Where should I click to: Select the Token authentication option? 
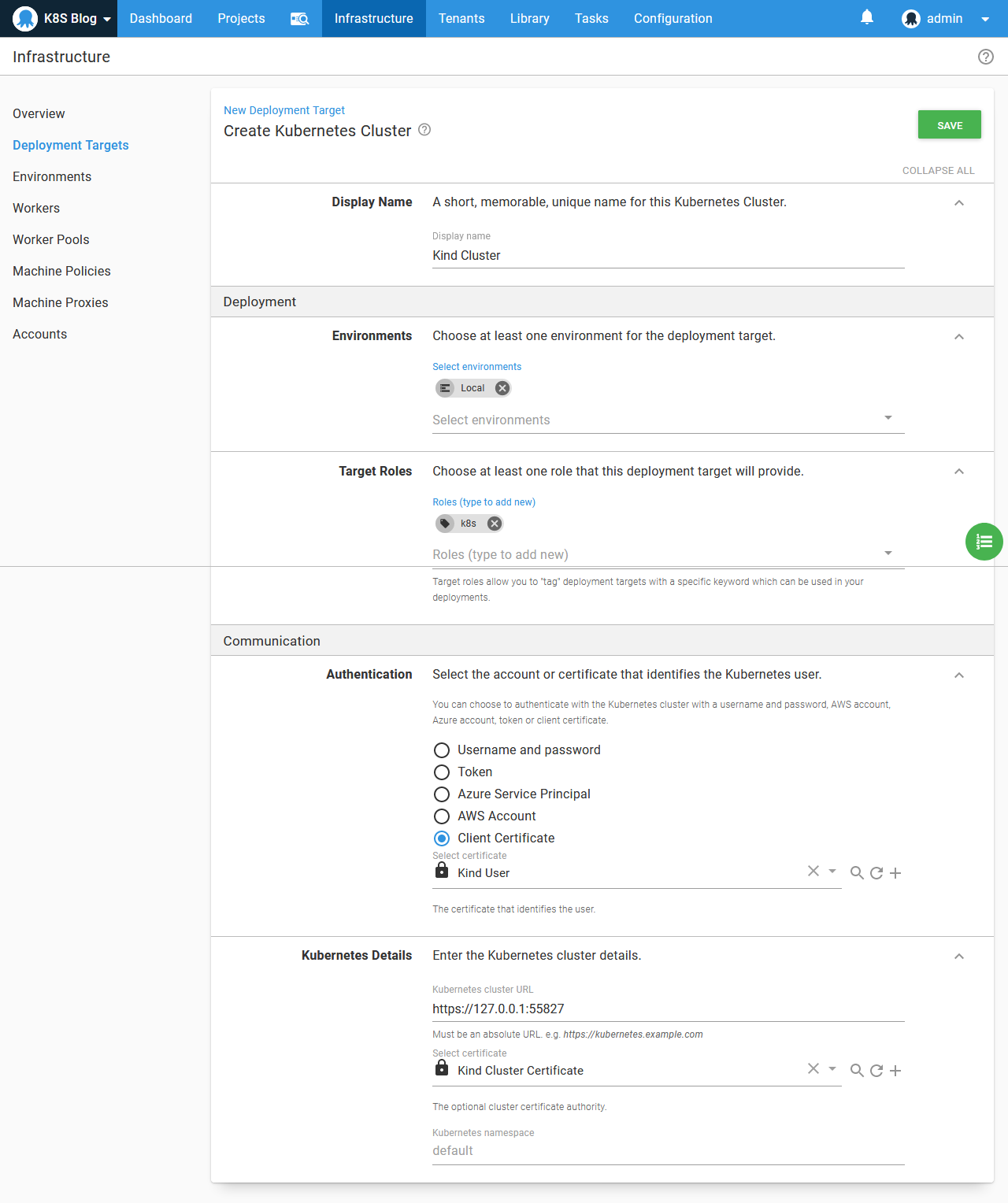coord(442,772)
